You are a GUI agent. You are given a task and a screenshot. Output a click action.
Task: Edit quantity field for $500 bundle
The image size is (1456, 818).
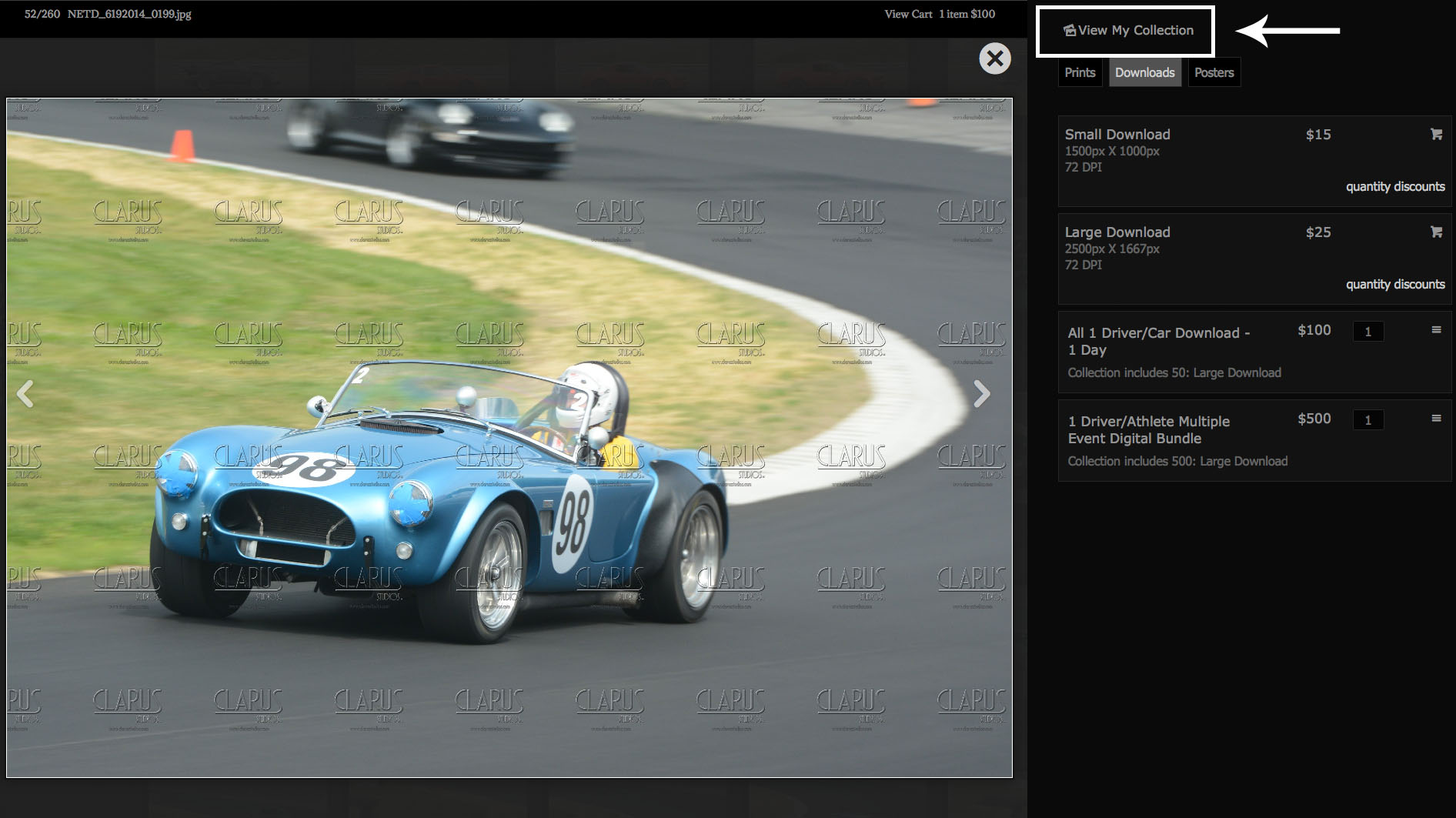(x=1368, y=420)
